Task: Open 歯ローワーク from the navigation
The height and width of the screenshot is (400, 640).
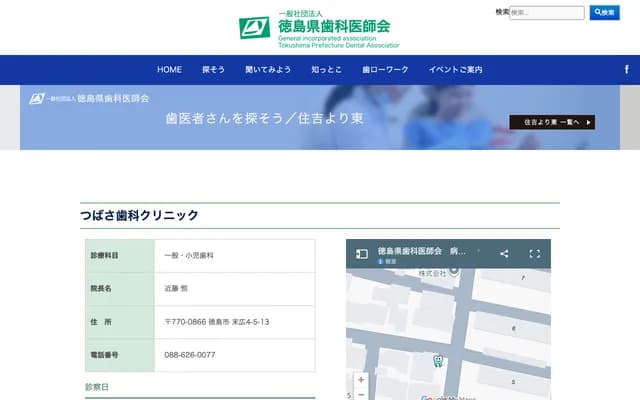Action: (385, 70)
